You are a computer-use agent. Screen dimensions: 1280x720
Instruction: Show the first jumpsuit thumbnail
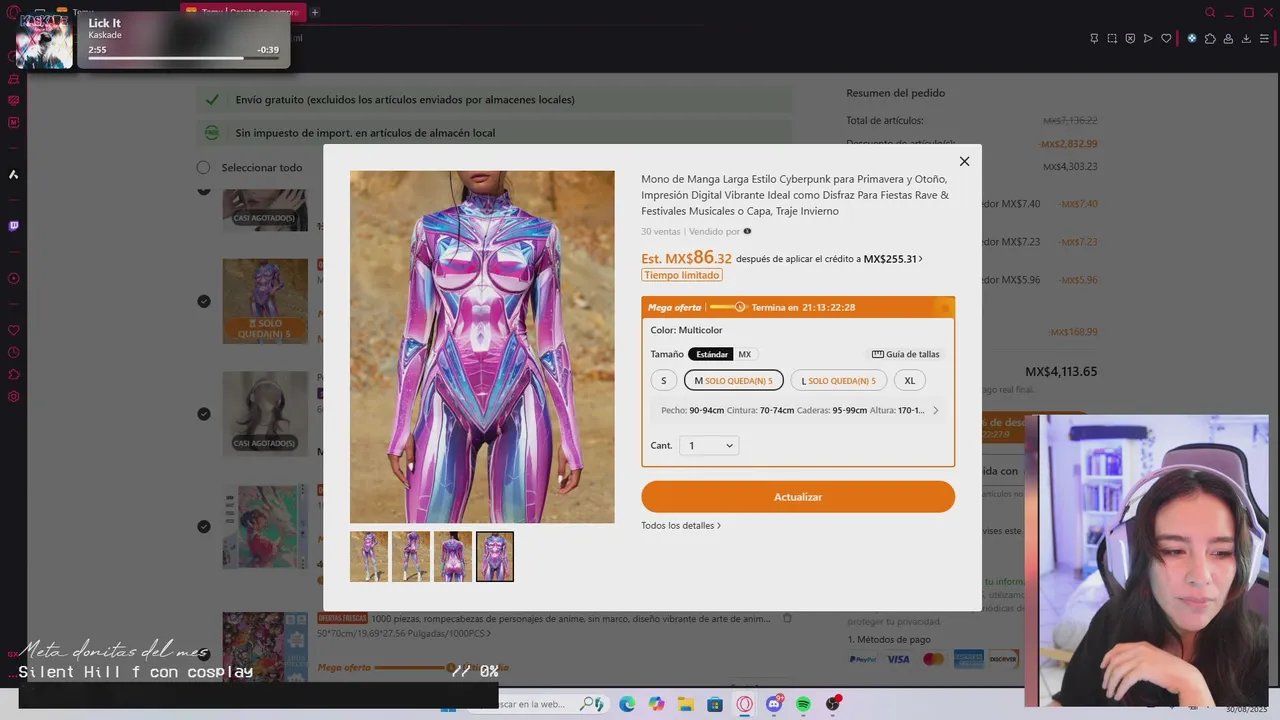369,556
